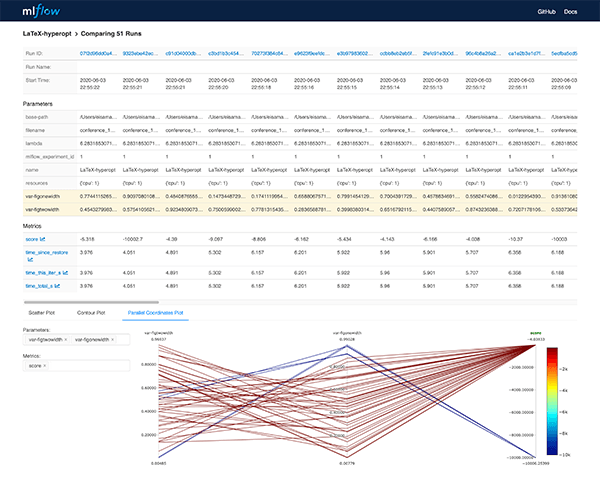The image size is (600, 487).
Task: Select the Parallel Coordinates Plot tab
Action: pyautogui.click(x=155, y=313)
